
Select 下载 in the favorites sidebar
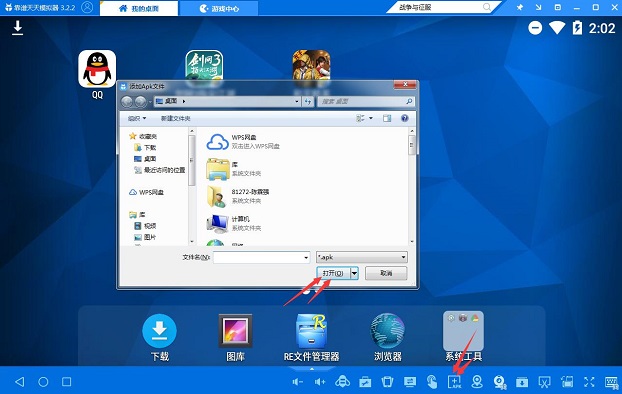pyautogui.click(x=145, y=148)
